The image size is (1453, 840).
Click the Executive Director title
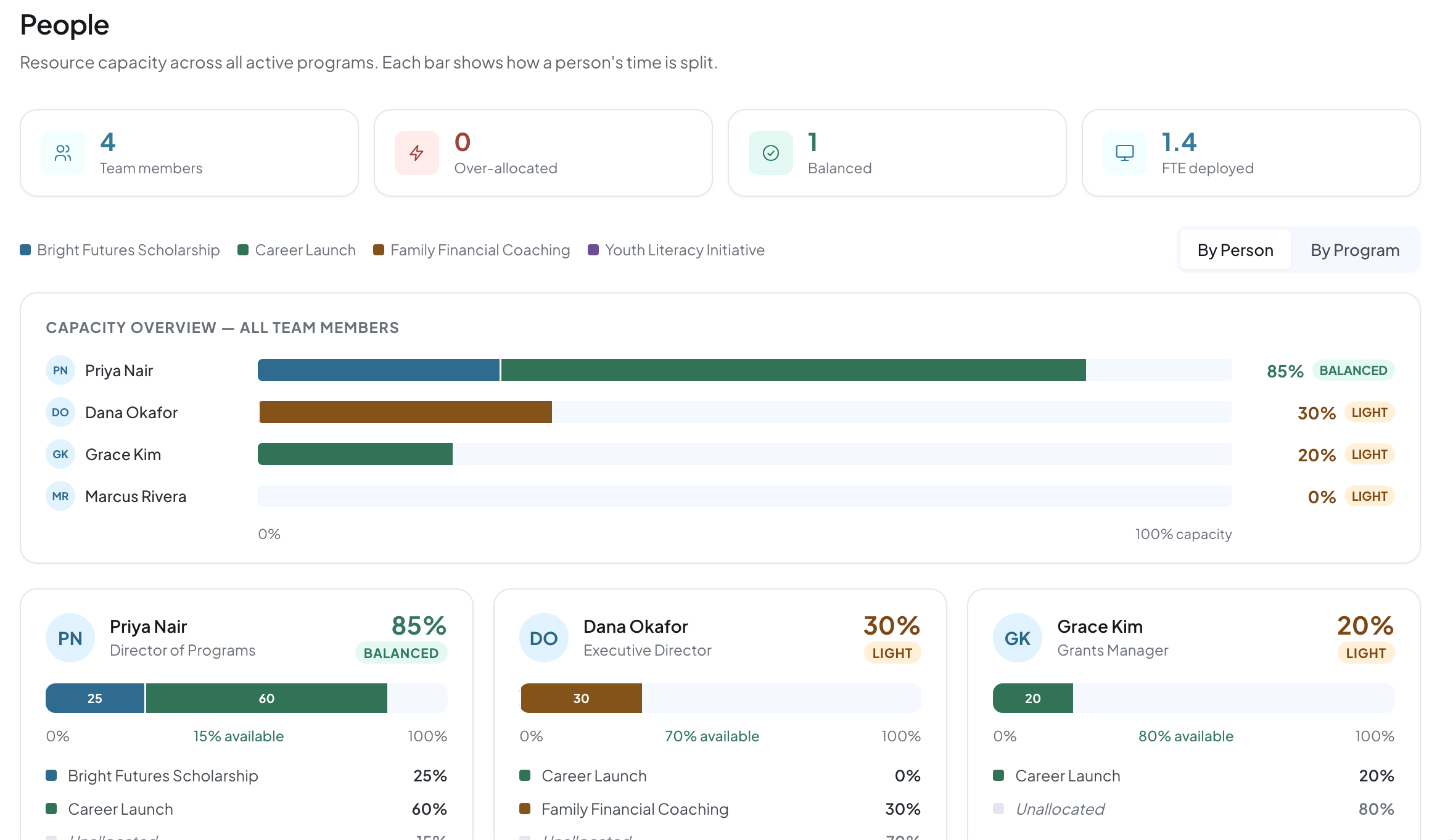pos(648,650)
